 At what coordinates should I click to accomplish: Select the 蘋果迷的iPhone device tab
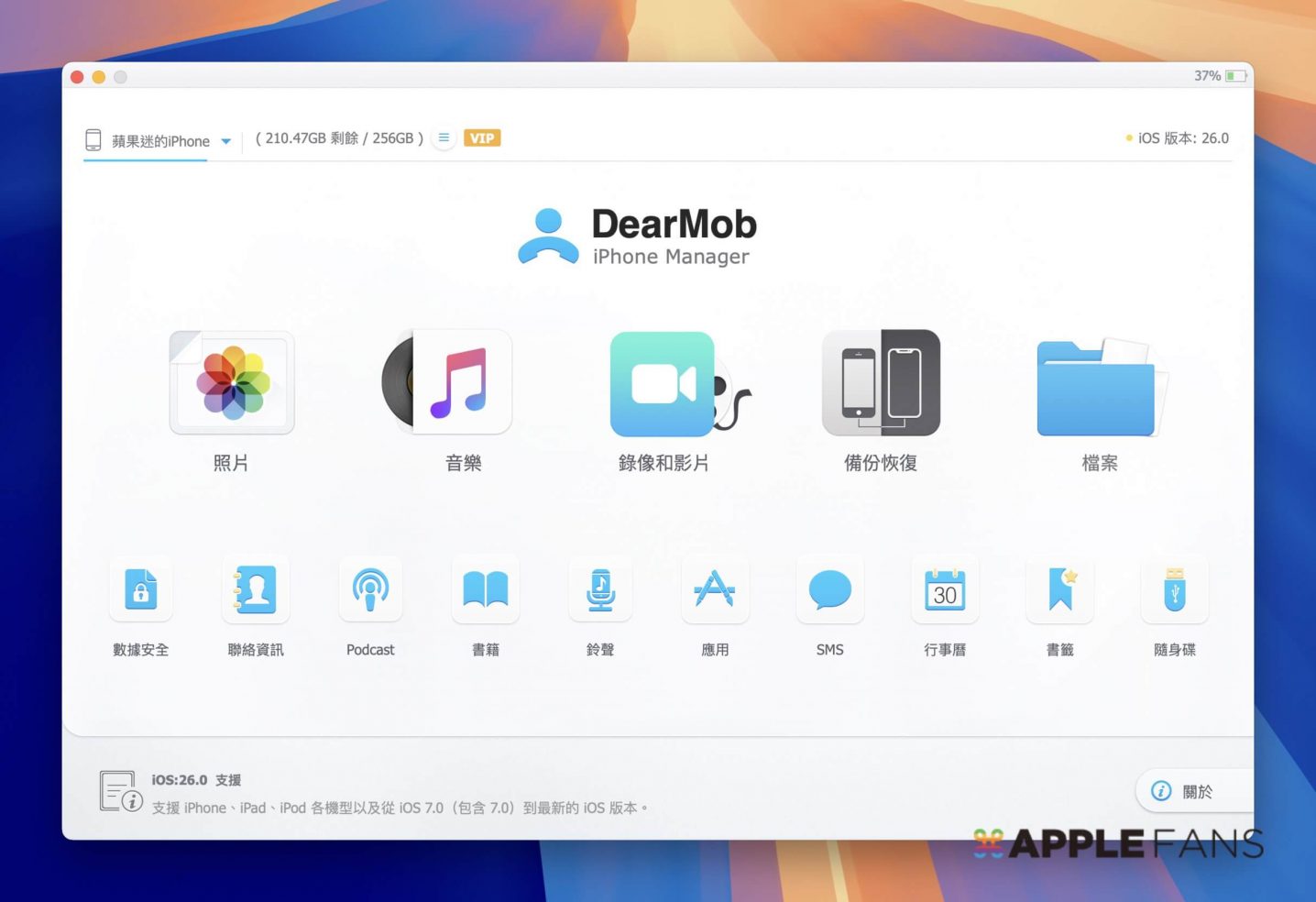pyautogui.click(x=160, y=141)
